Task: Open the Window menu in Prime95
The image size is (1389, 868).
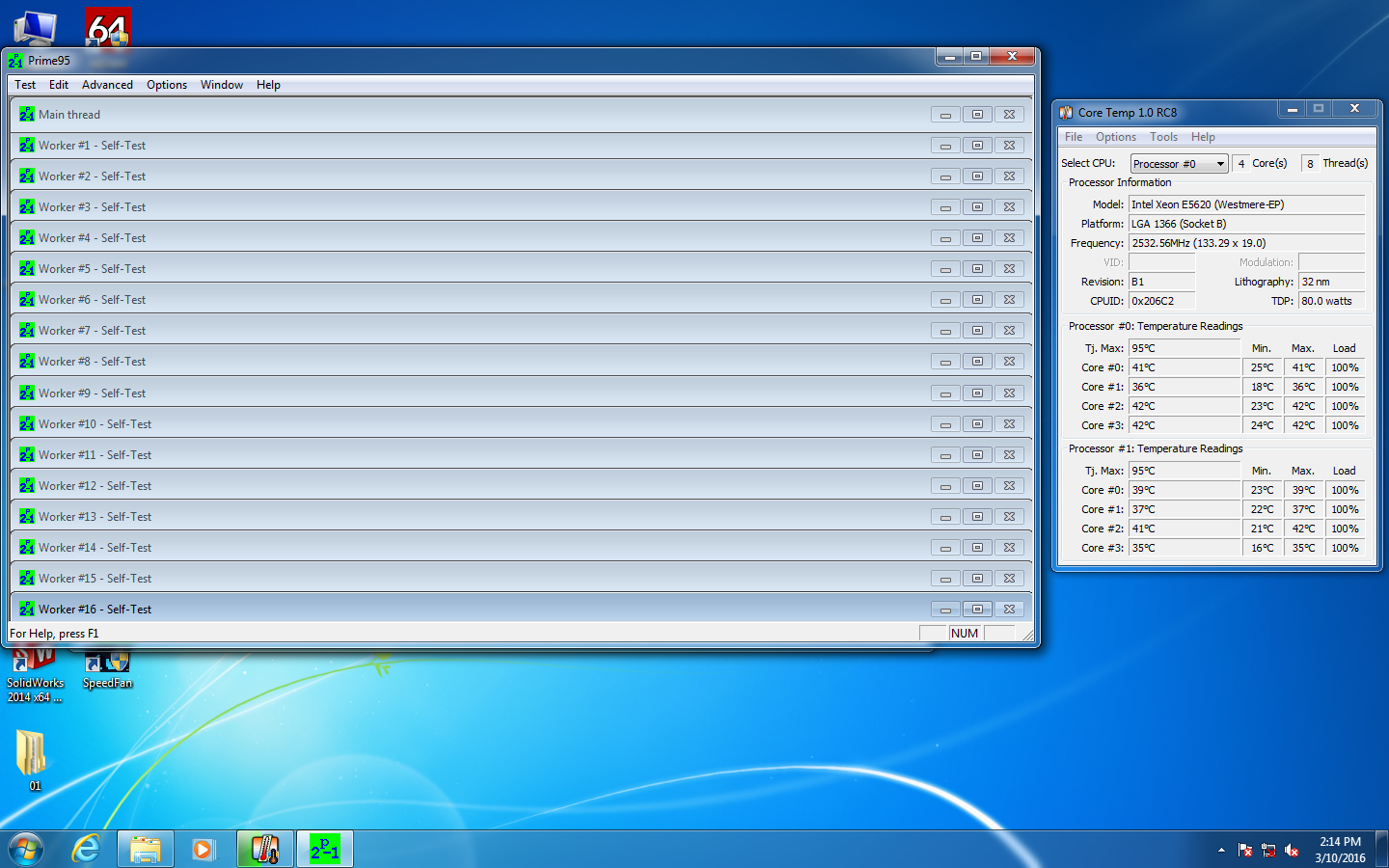Action: (x=222, y=85)
